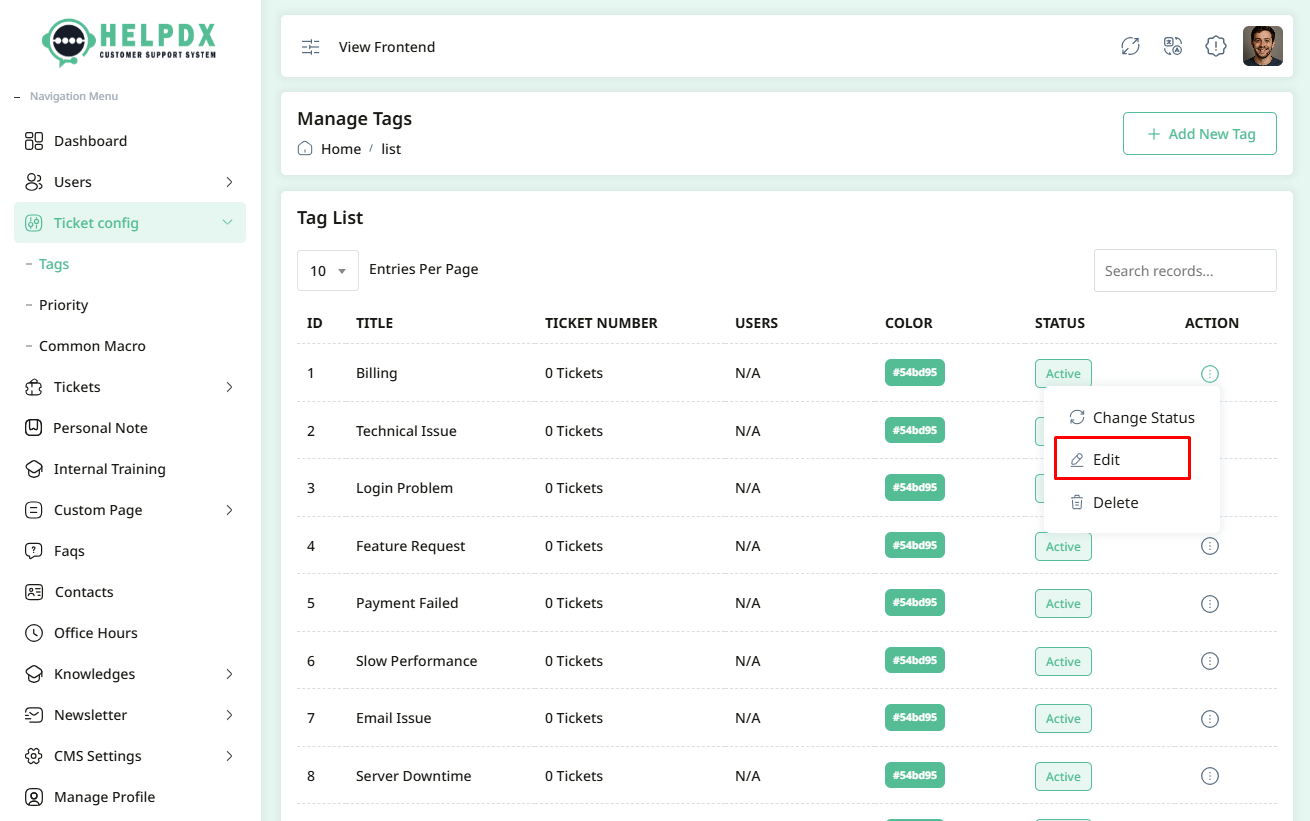The image size is (1310, 821).
Task: Open the language translation icon in top bar
Action: click(x=1173, y=46)
